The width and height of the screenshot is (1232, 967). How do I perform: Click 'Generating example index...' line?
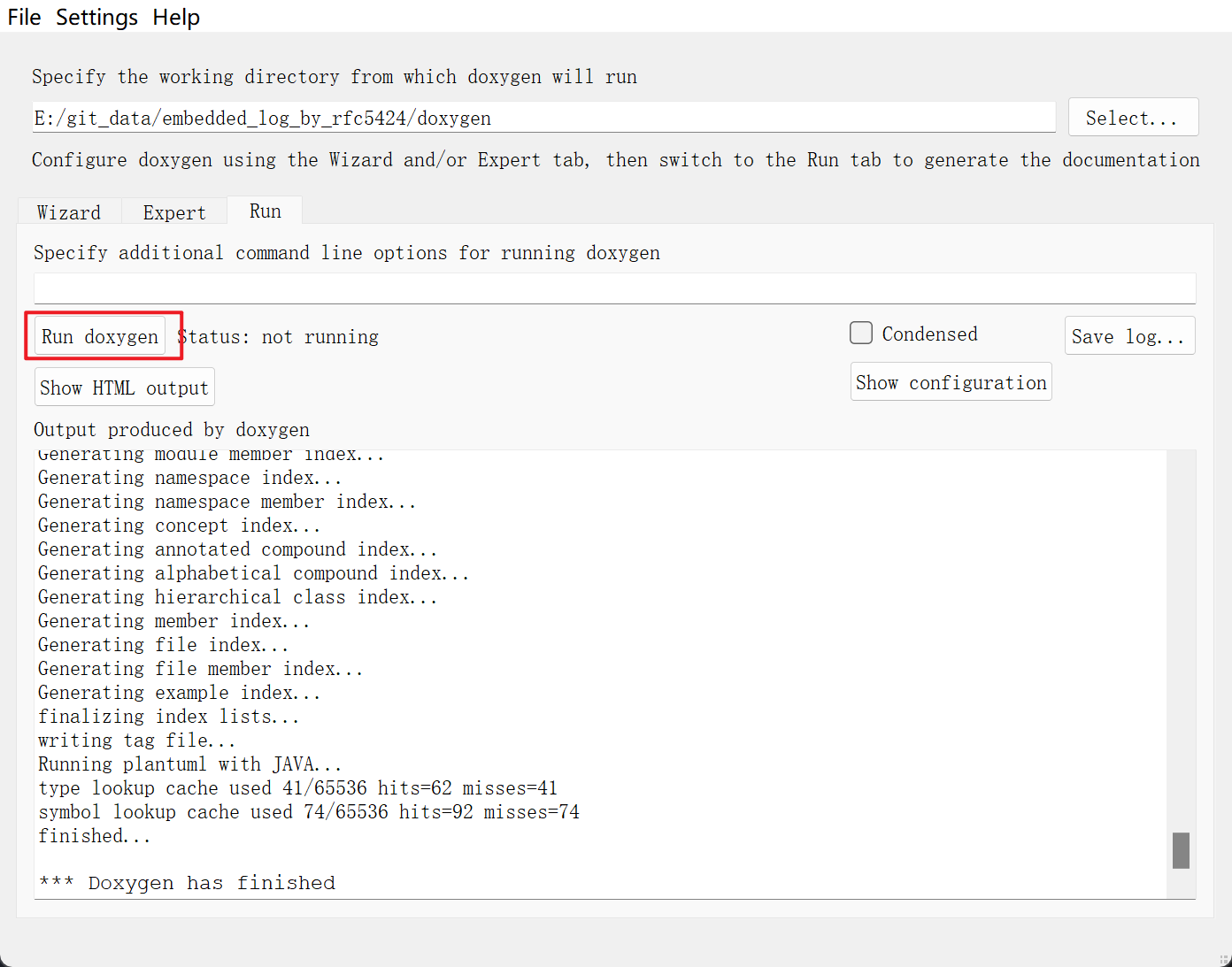[180, 693]
